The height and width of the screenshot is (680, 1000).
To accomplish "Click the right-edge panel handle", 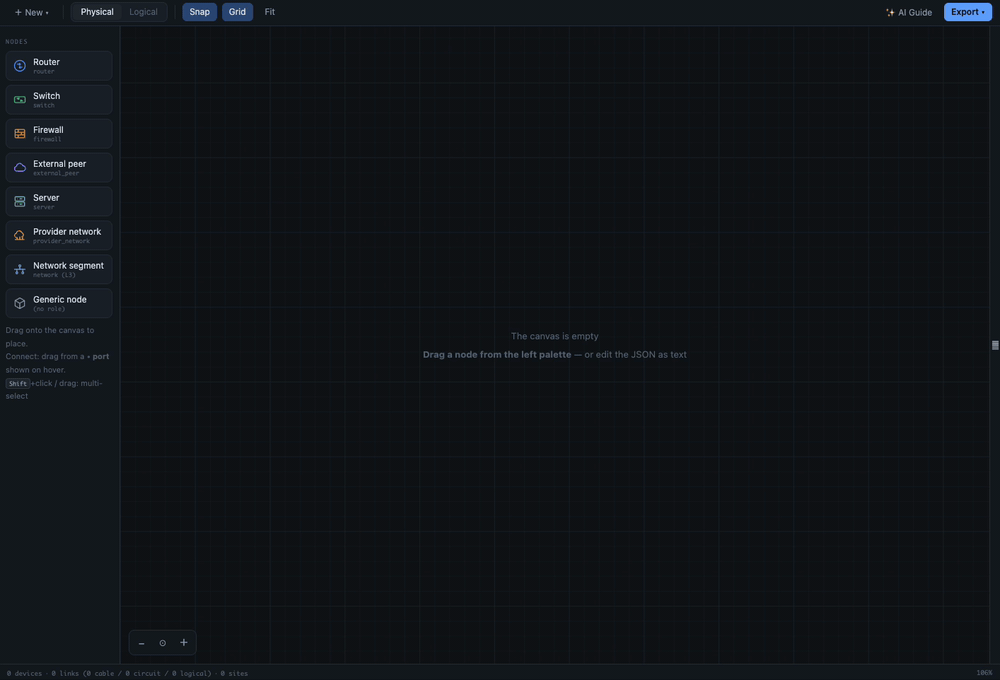I will [995, 345].
